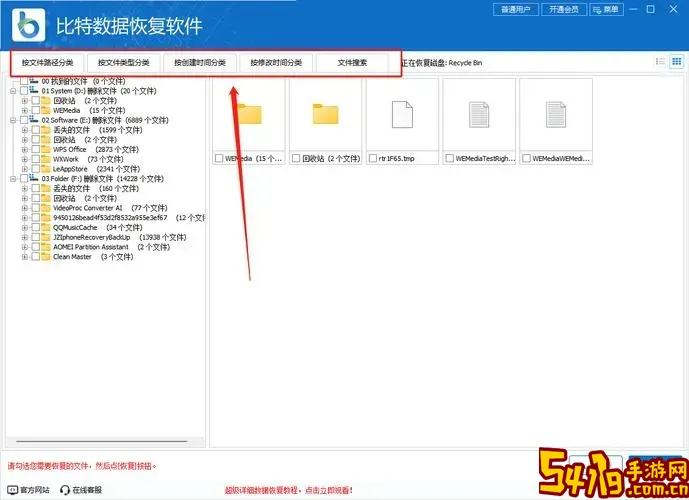Click VideoProc Converter AI folder icon
This screenshot has width=689, height=500.
click(46, 208)
